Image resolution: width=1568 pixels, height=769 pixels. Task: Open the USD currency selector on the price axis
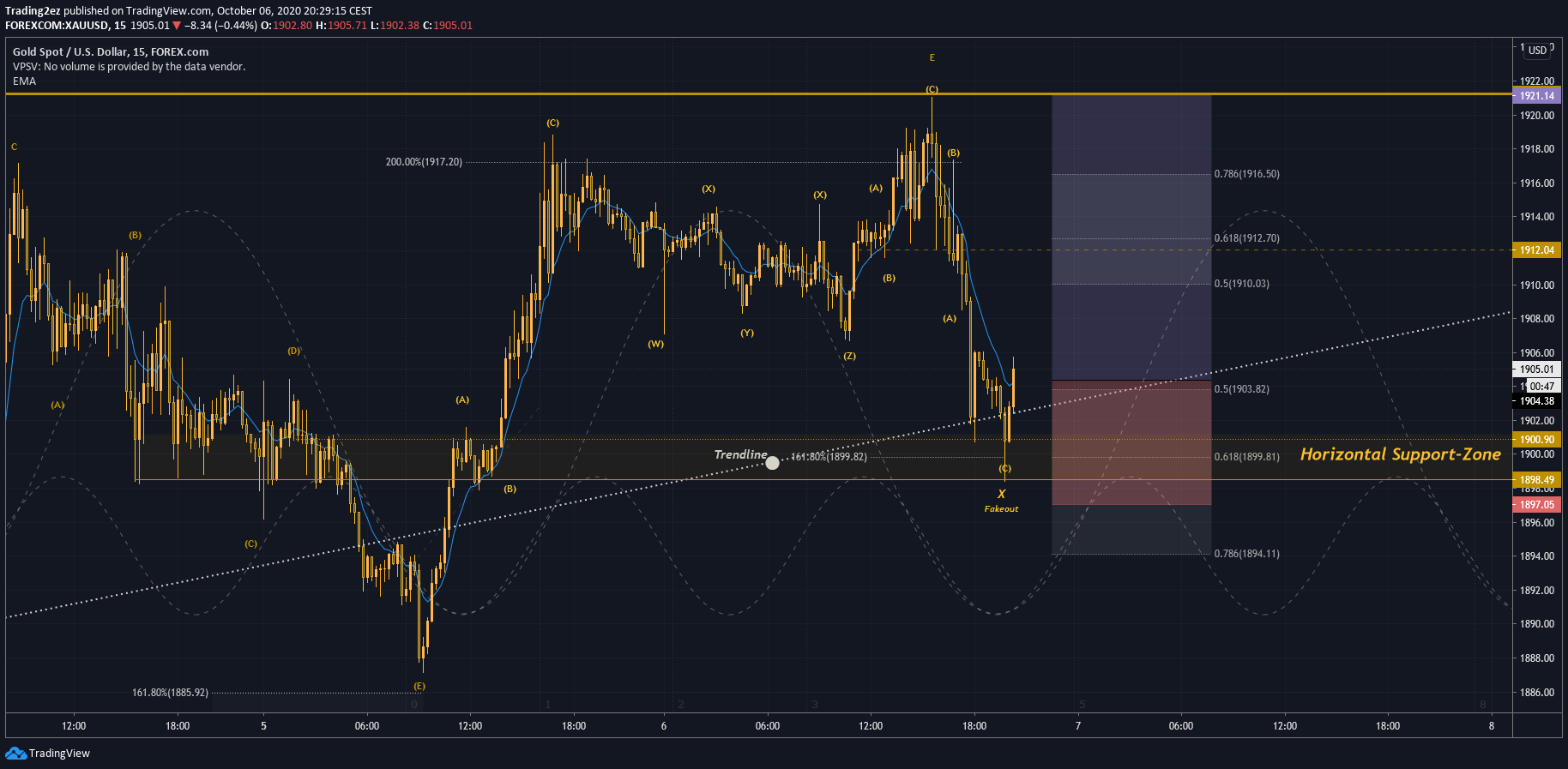(1538, 51)
